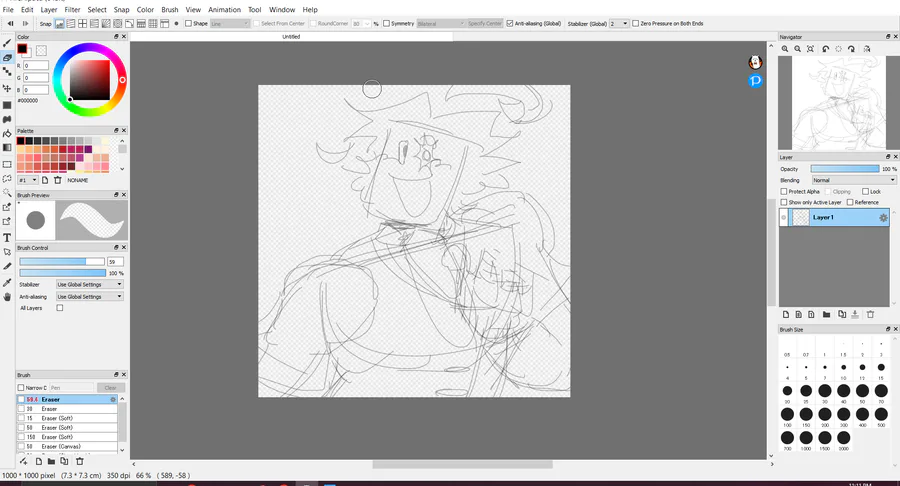Select the Lasso selection tool
This screenshot has width=900, height=486.
coord(7,178)
